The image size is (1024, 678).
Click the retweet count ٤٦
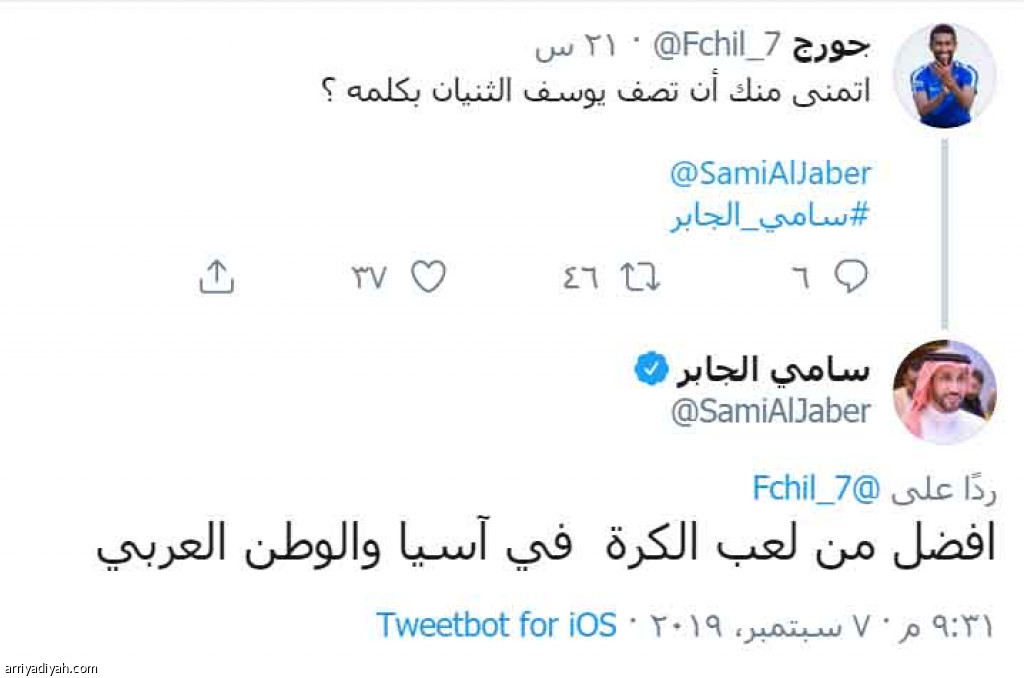(581, 278)
